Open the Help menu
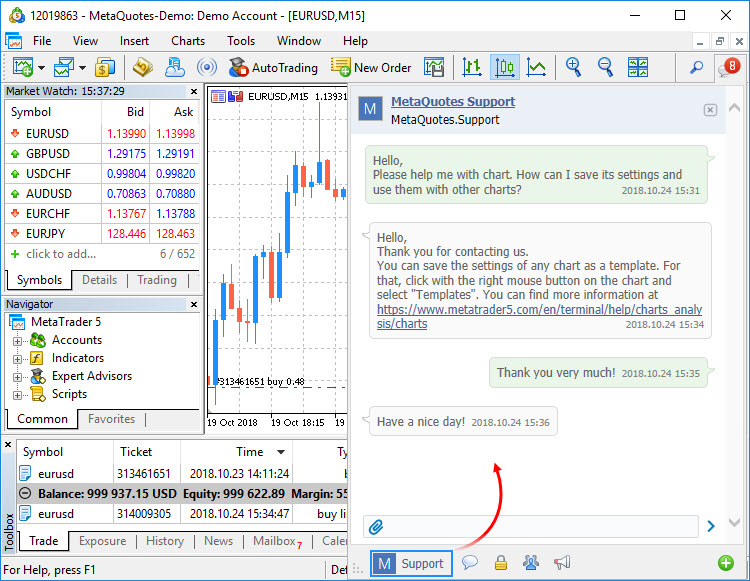Screen dimensions: 750x581 point(355,41)
